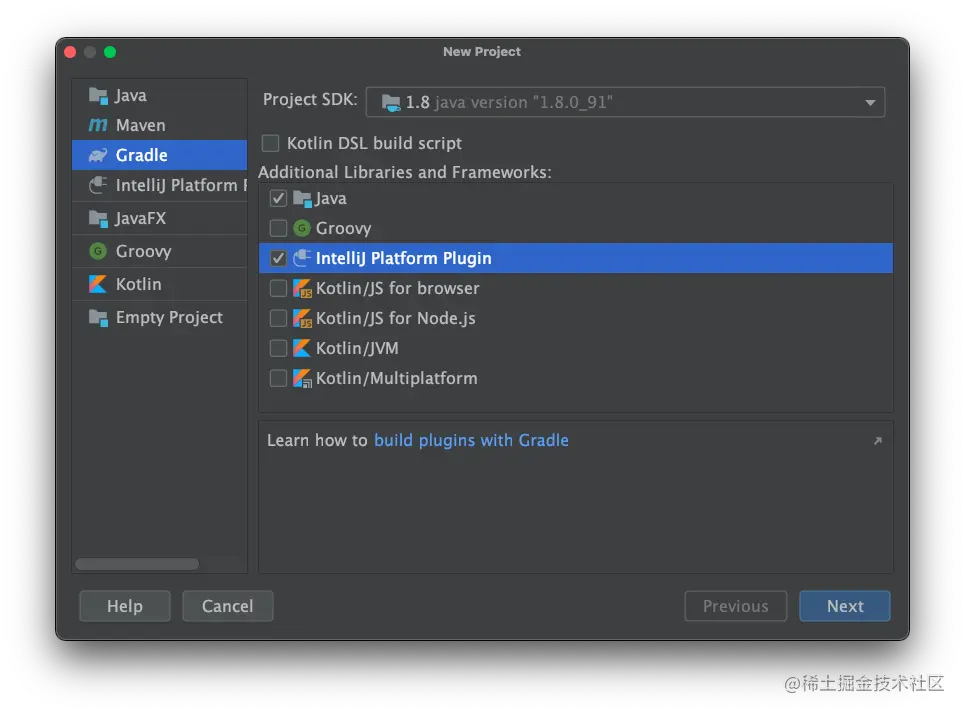
Task: Click the external link arrow icon in the description panel
Action: point(878,441)
